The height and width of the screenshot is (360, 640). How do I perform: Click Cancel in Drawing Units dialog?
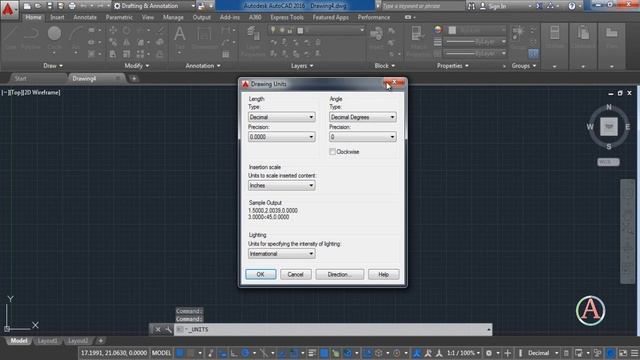[x=295, y=274]
